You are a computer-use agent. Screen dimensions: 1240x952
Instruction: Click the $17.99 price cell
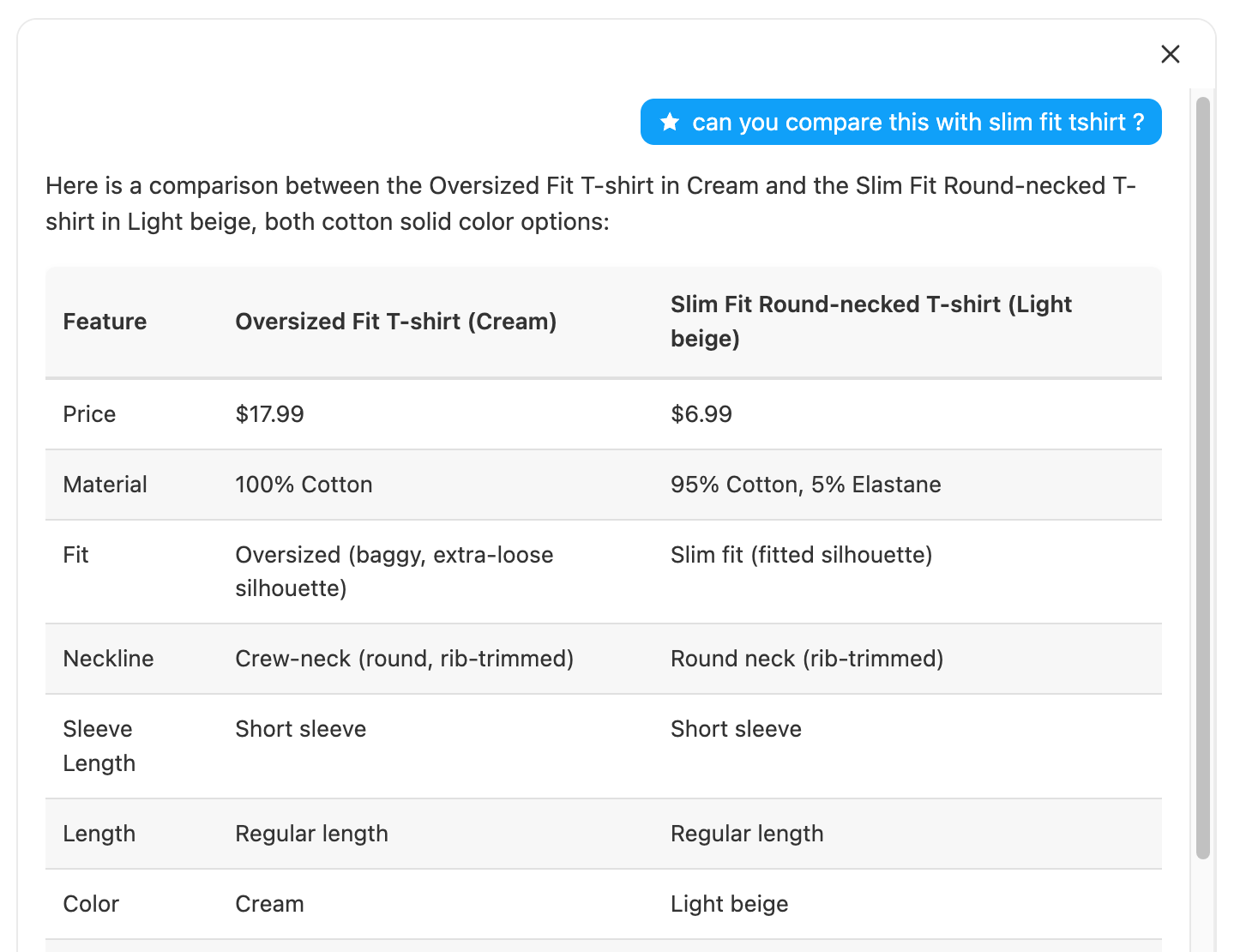coord(269,414)
